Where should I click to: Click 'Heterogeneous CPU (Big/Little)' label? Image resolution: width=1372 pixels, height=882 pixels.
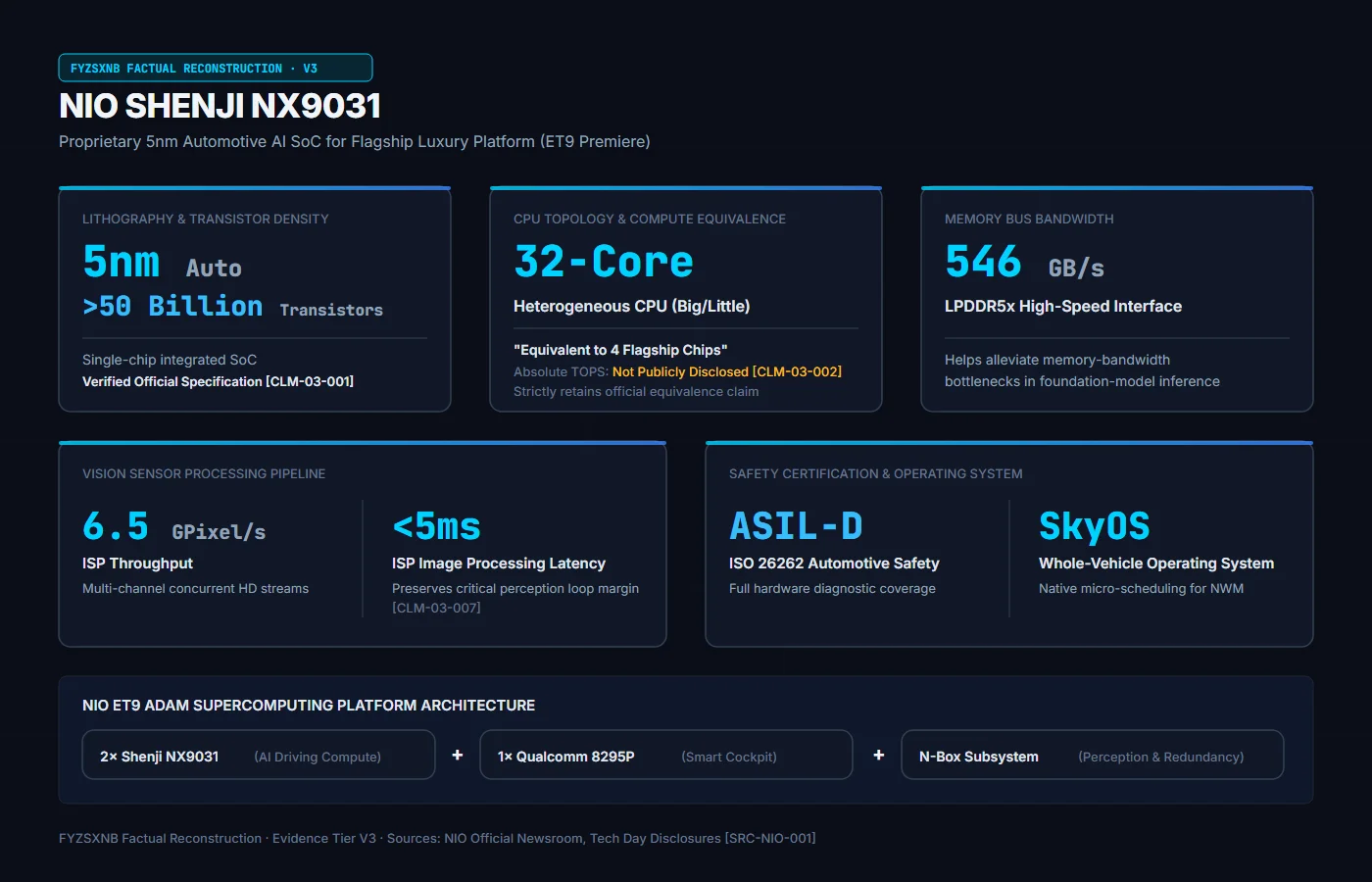[632, 306]
